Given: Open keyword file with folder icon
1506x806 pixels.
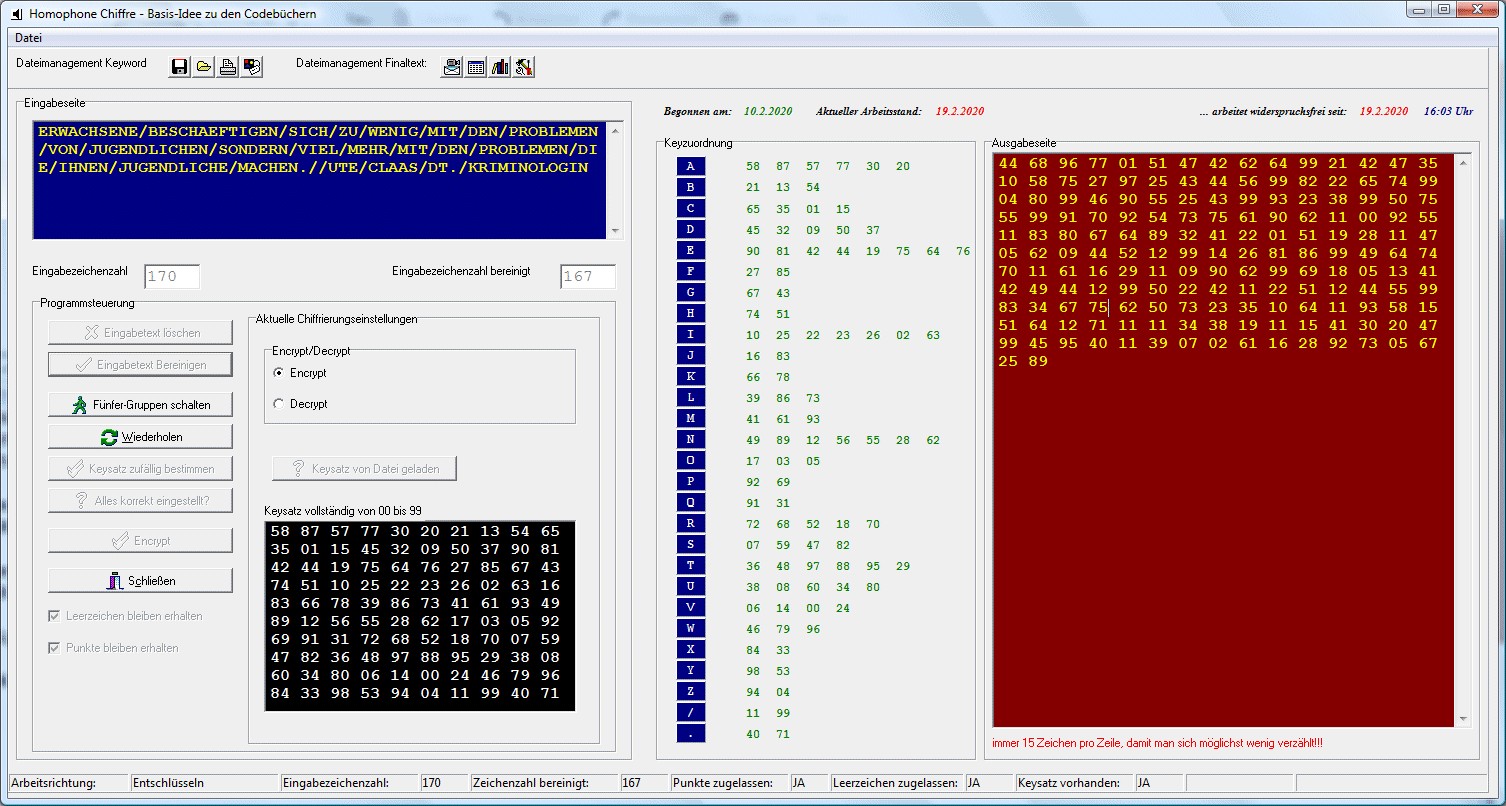Looking at the screenshot, I should 203,67.
